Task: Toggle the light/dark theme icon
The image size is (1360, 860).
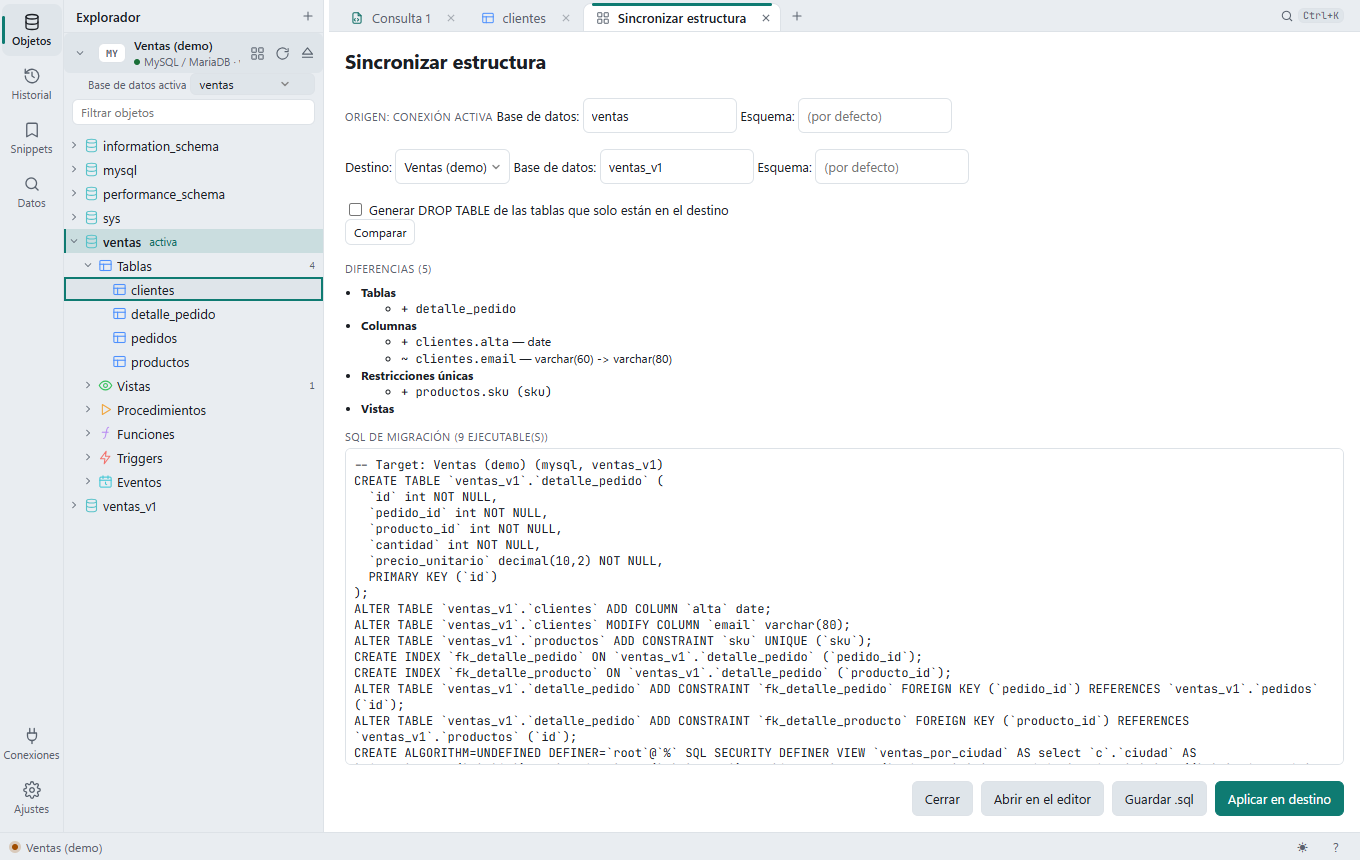Action: tap(1302, 847)
